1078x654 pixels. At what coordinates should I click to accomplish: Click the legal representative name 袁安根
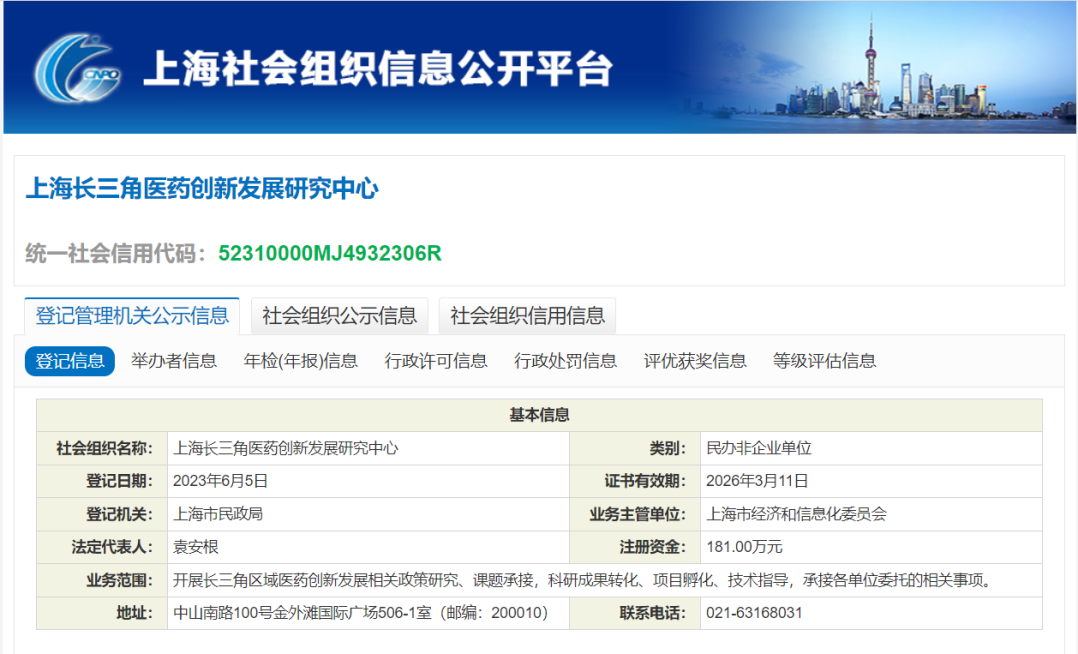(x=196, y=547)
